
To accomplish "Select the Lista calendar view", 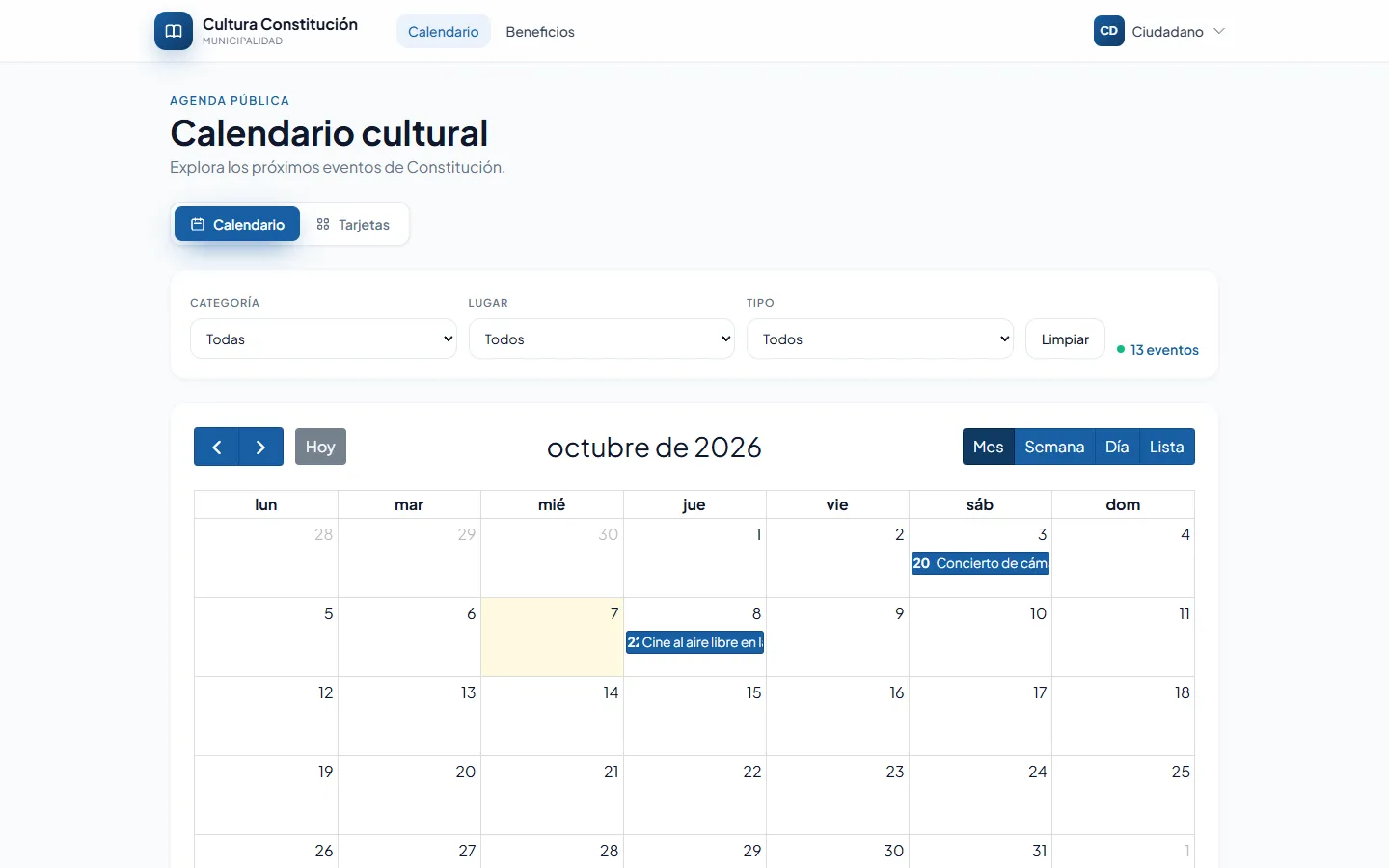I will click(x=1167, y=447).
